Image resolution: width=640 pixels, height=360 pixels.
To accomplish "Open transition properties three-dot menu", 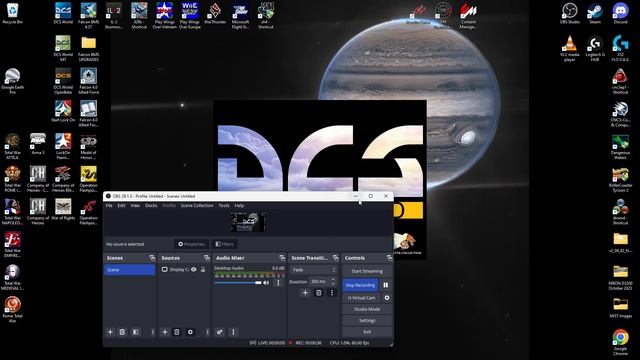I will pyautogui.click(x=332, y=293).
